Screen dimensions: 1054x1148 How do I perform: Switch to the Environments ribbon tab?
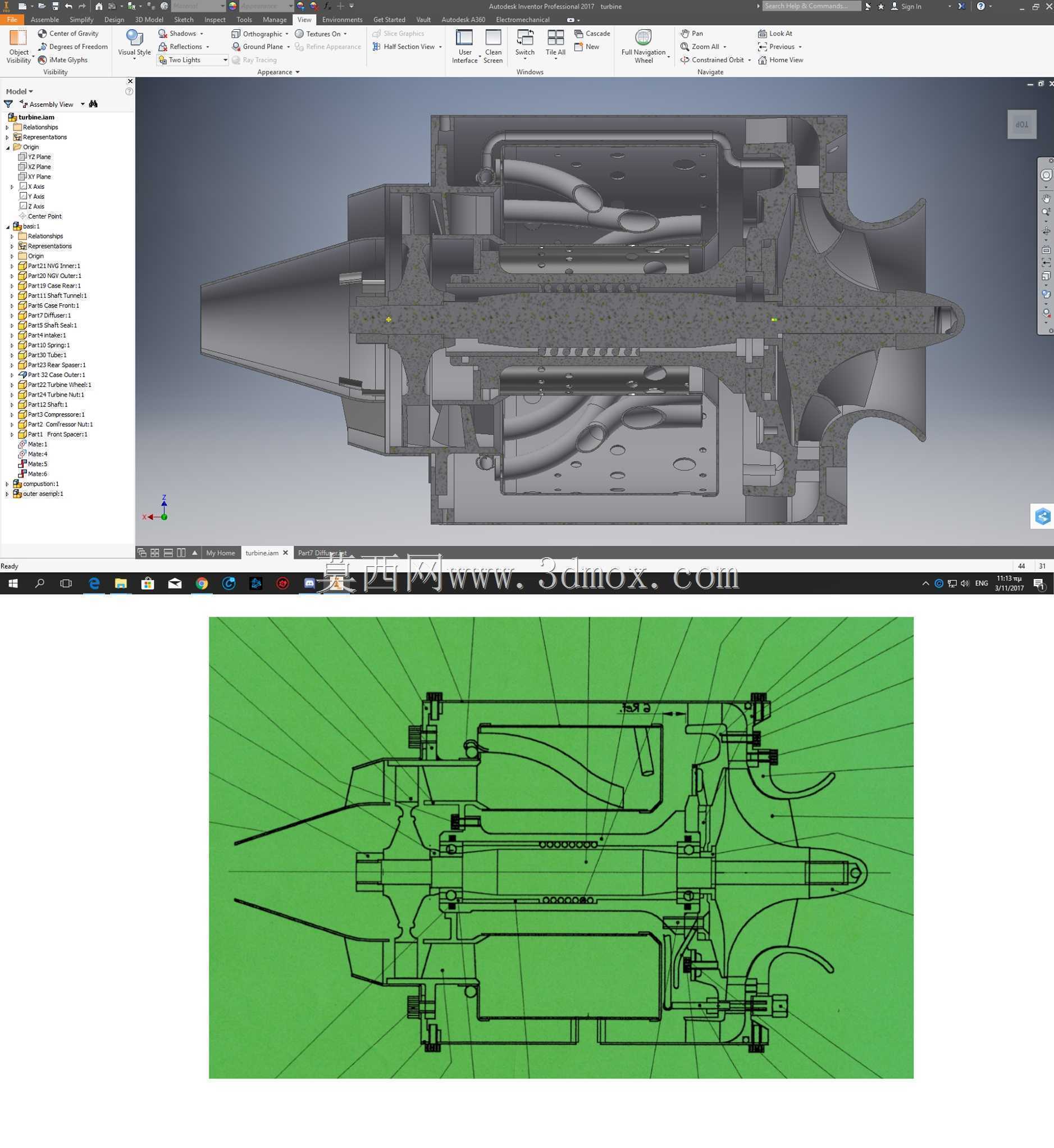[x=342, y=20]
